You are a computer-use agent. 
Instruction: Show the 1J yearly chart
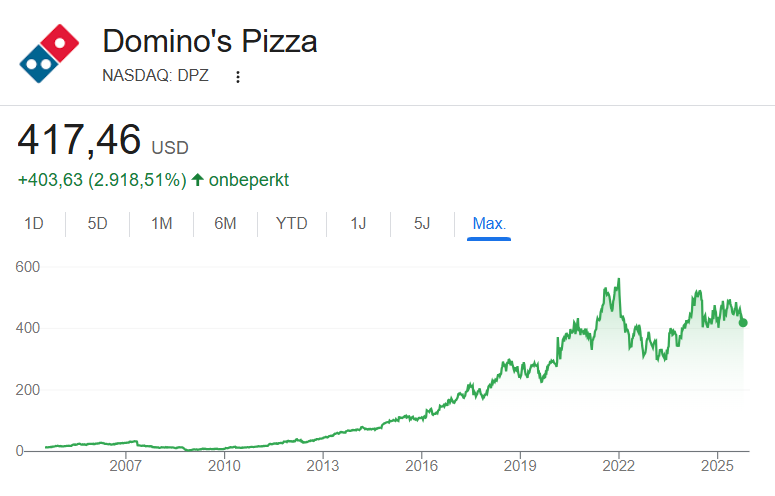(x=358, y=223)
